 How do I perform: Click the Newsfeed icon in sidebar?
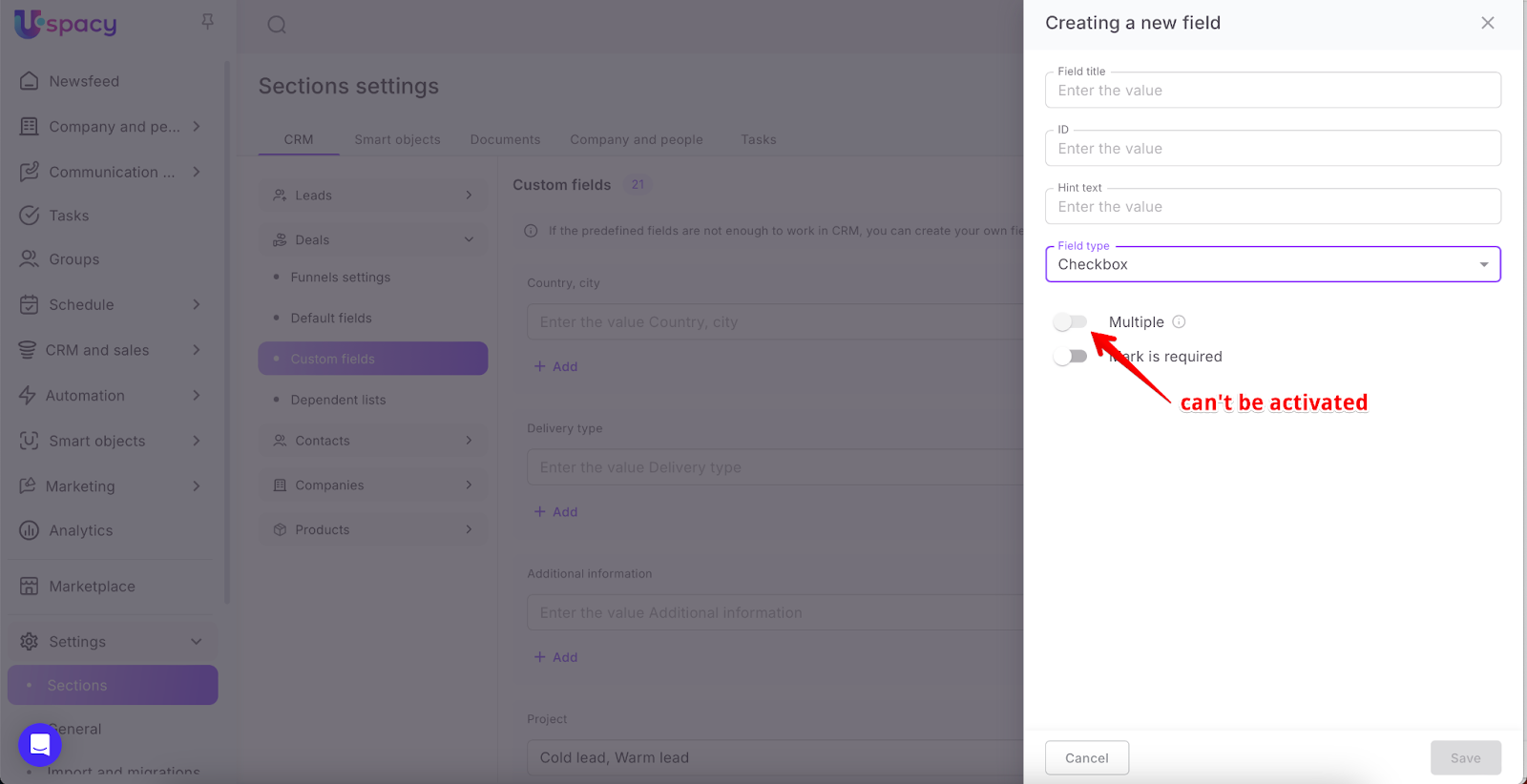point(30,81)
